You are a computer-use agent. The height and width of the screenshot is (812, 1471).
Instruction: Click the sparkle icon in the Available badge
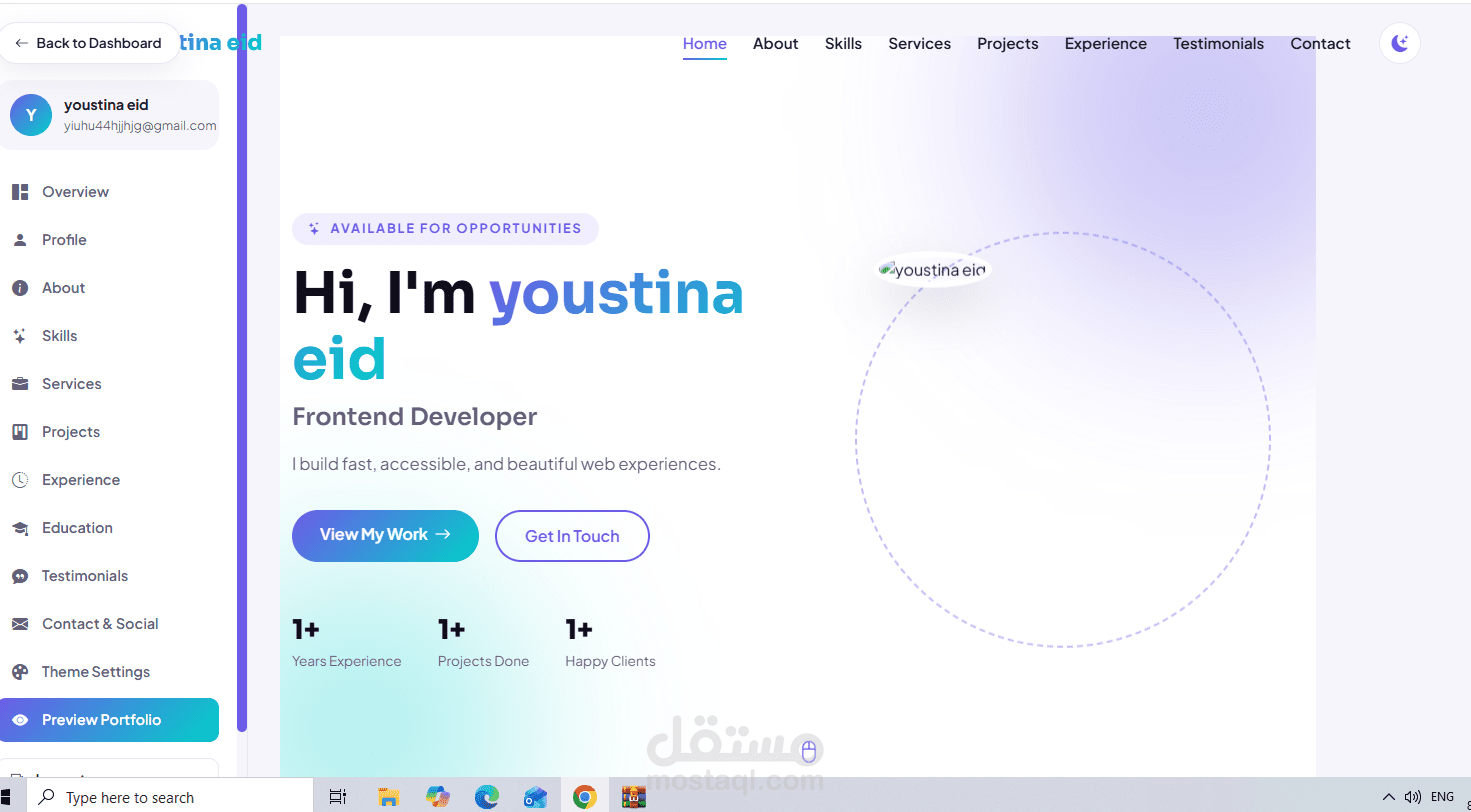[314, 228]
